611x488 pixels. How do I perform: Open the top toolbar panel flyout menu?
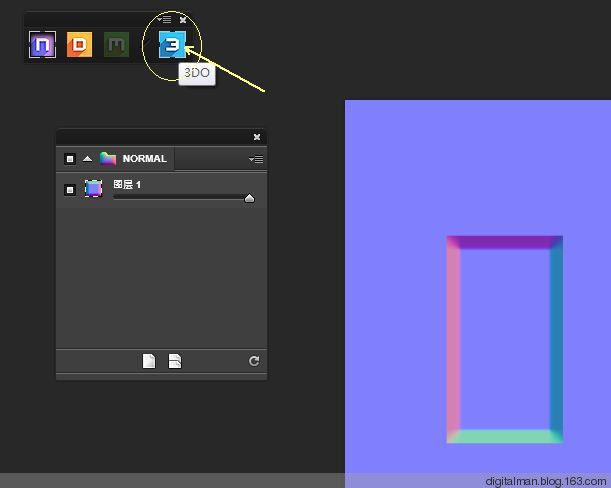pyautogui.click(x=164, y=19)
